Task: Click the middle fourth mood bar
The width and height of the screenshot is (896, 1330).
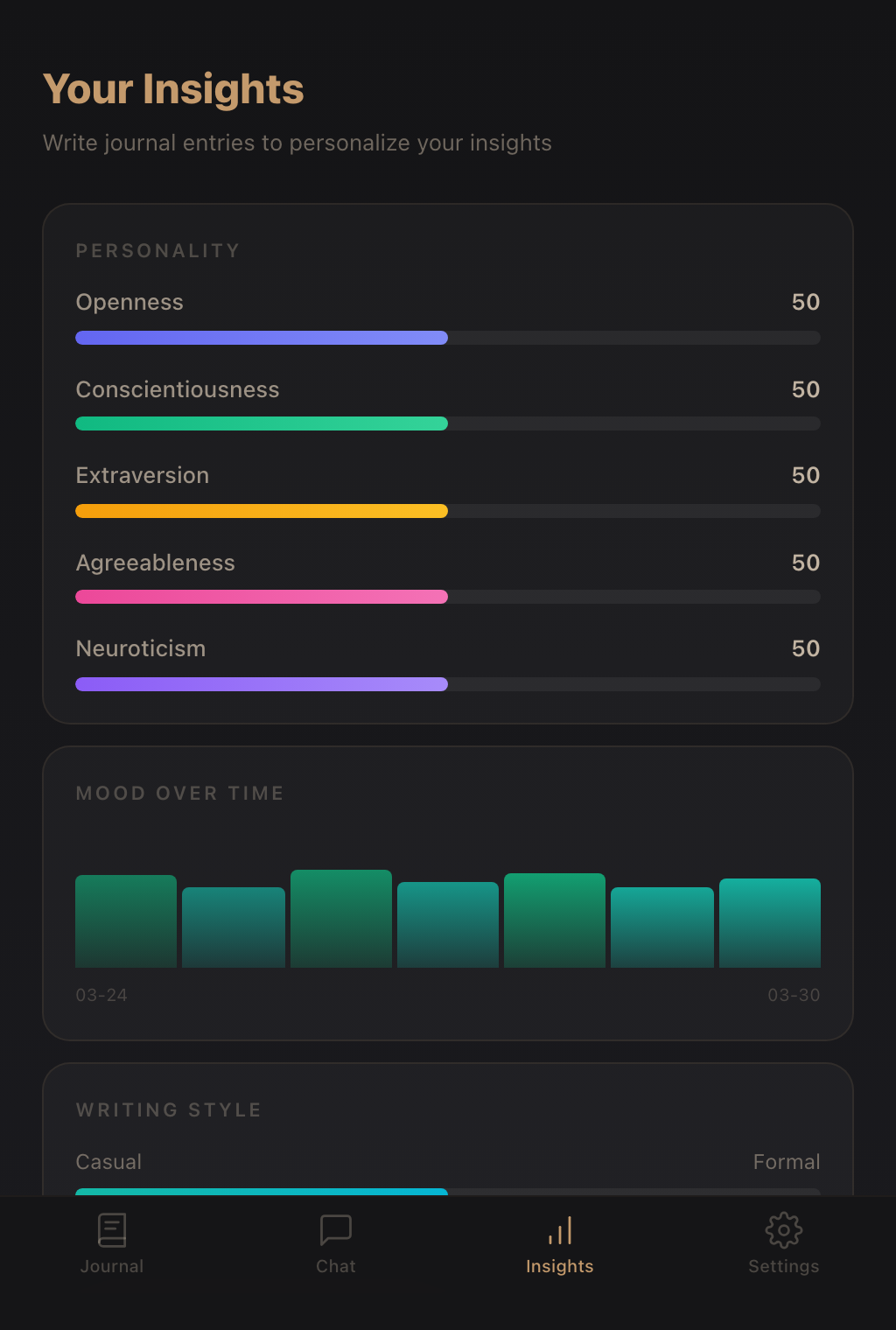Action: [448, 925]
